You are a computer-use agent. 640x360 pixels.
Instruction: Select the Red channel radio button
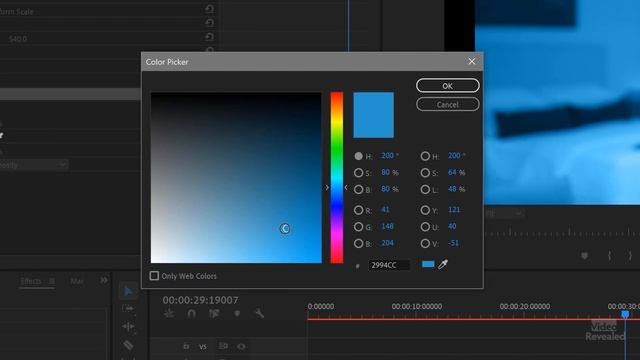(x=358, y=210)
